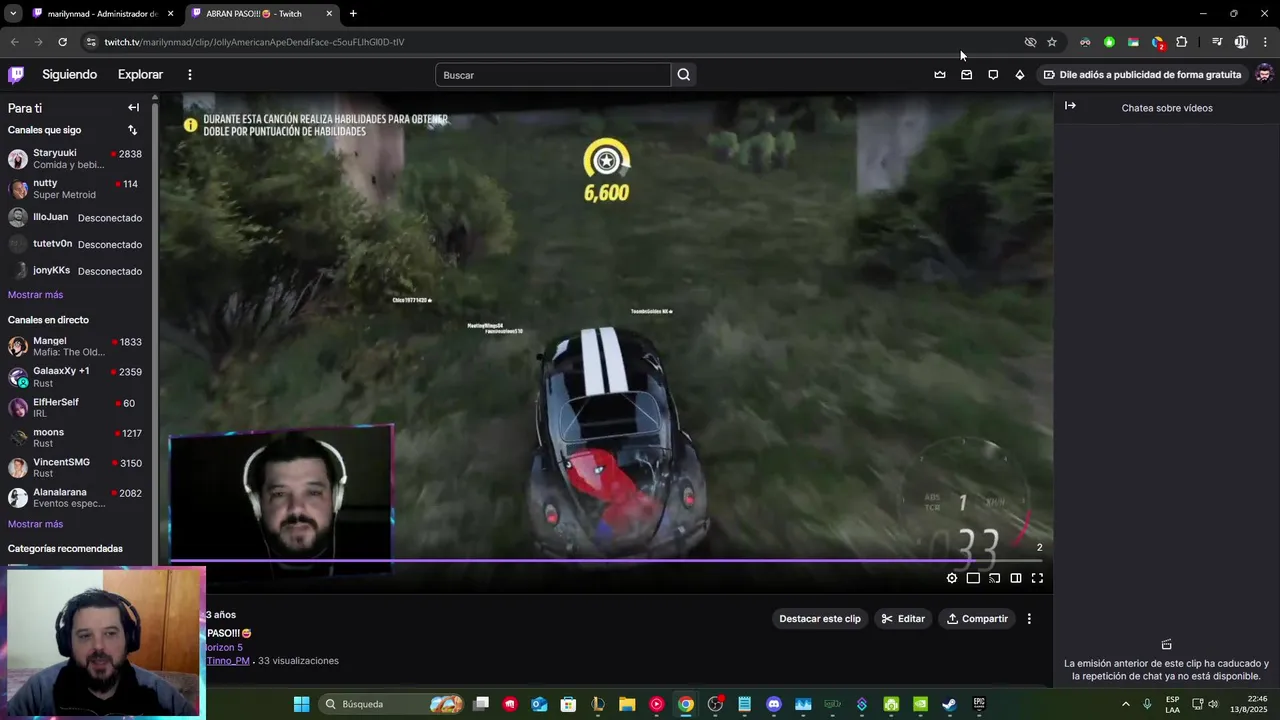Open moons Rust channel
This screenshot has width=1280, height=720.
click(x=75, y=438)
